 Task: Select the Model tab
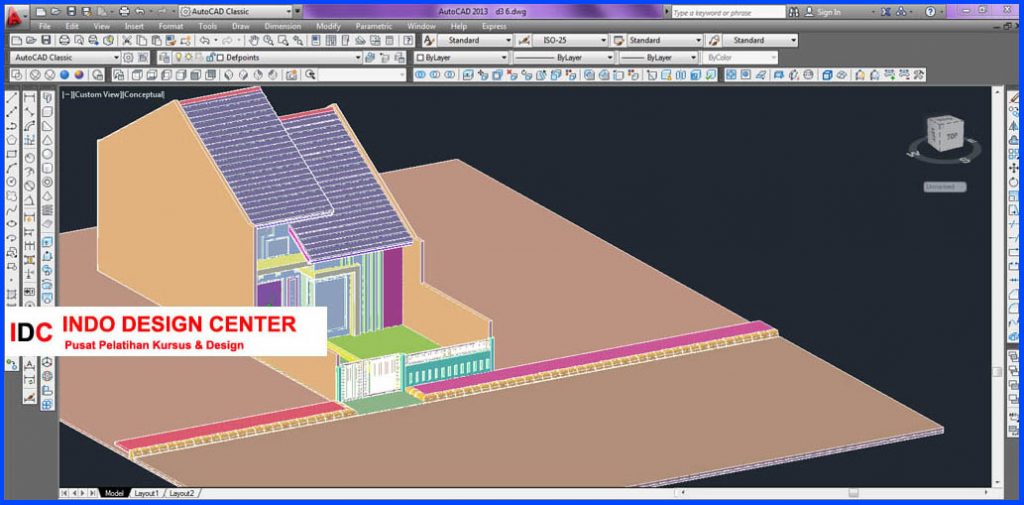pyautogui.click(x=114, y=493)
